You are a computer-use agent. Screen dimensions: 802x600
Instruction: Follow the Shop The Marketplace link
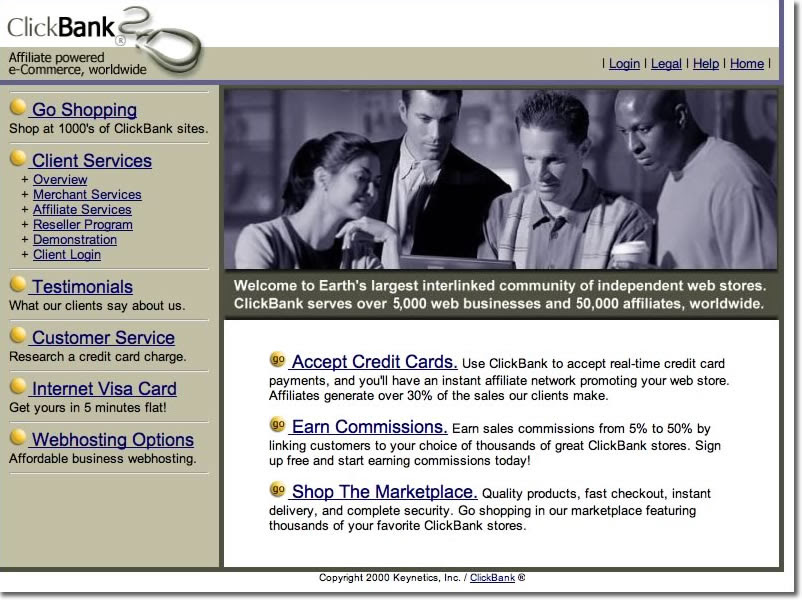(x=384, y=492)
